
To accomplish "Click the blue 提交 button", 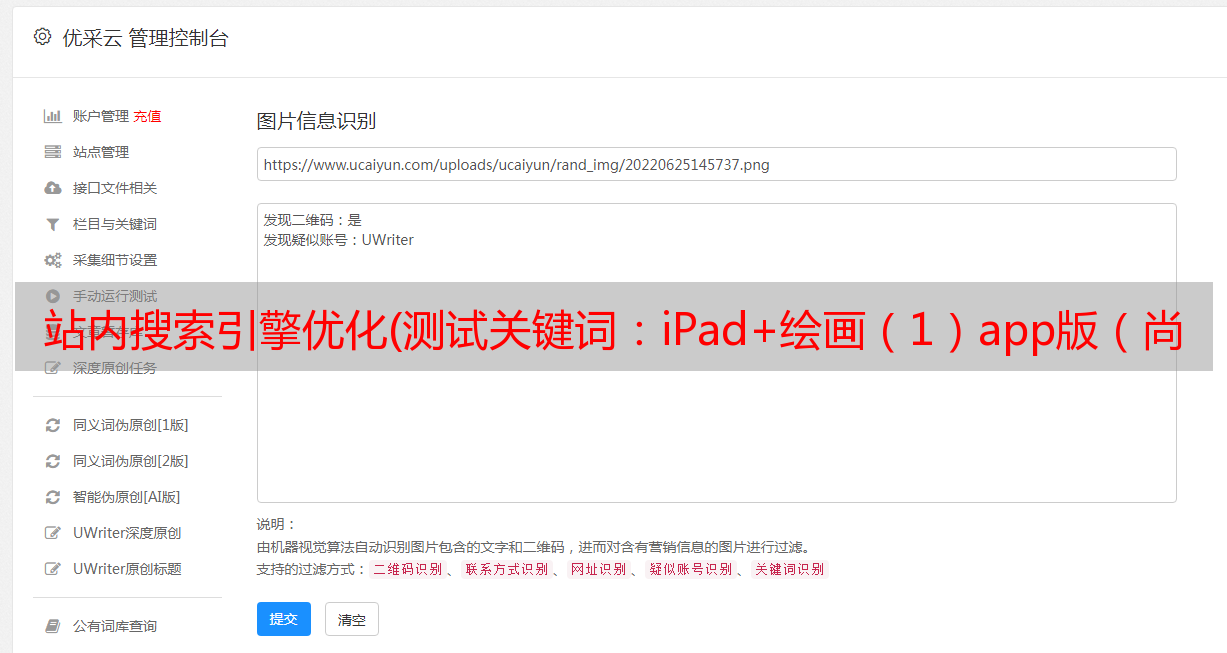I will click(x=284, y=619).
